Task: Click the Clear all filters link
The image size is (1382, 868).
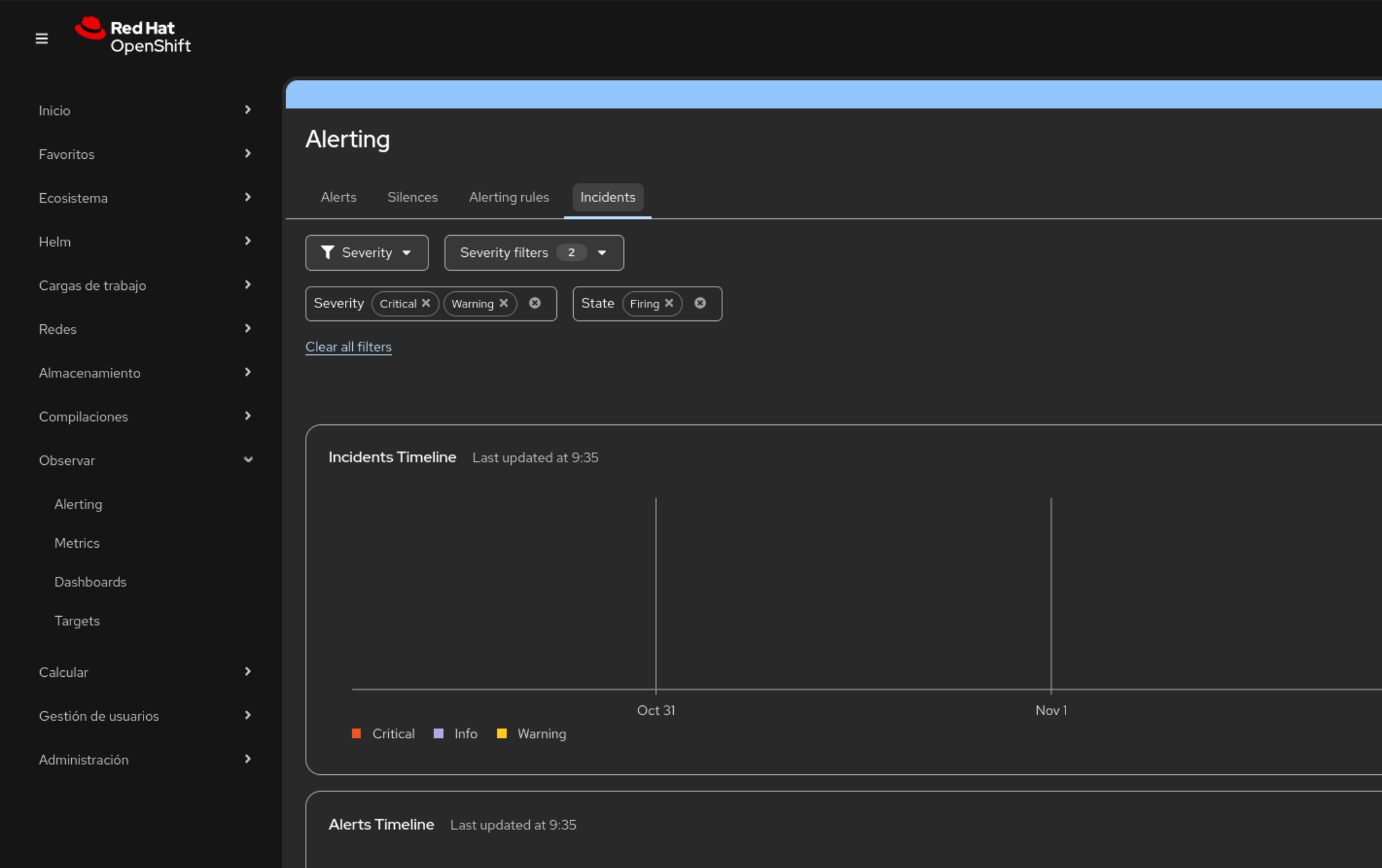Action: coord(348,347)
